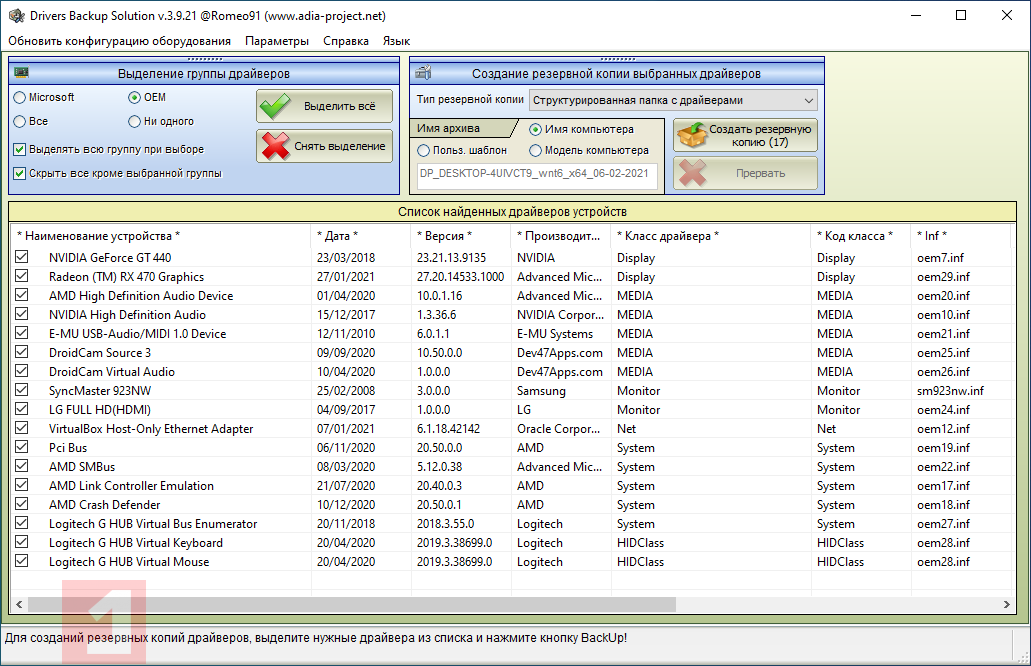Select the Все radio button
This screenshot has width=1031, height=666.
tap(20, 122)
